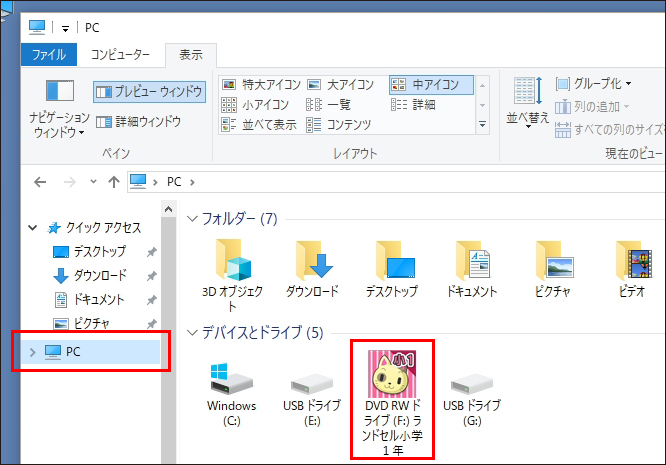Viewport: 666px width, 465px height.
Task: Open recent locations dropdown chevron
Action: [x=93, y=182]
